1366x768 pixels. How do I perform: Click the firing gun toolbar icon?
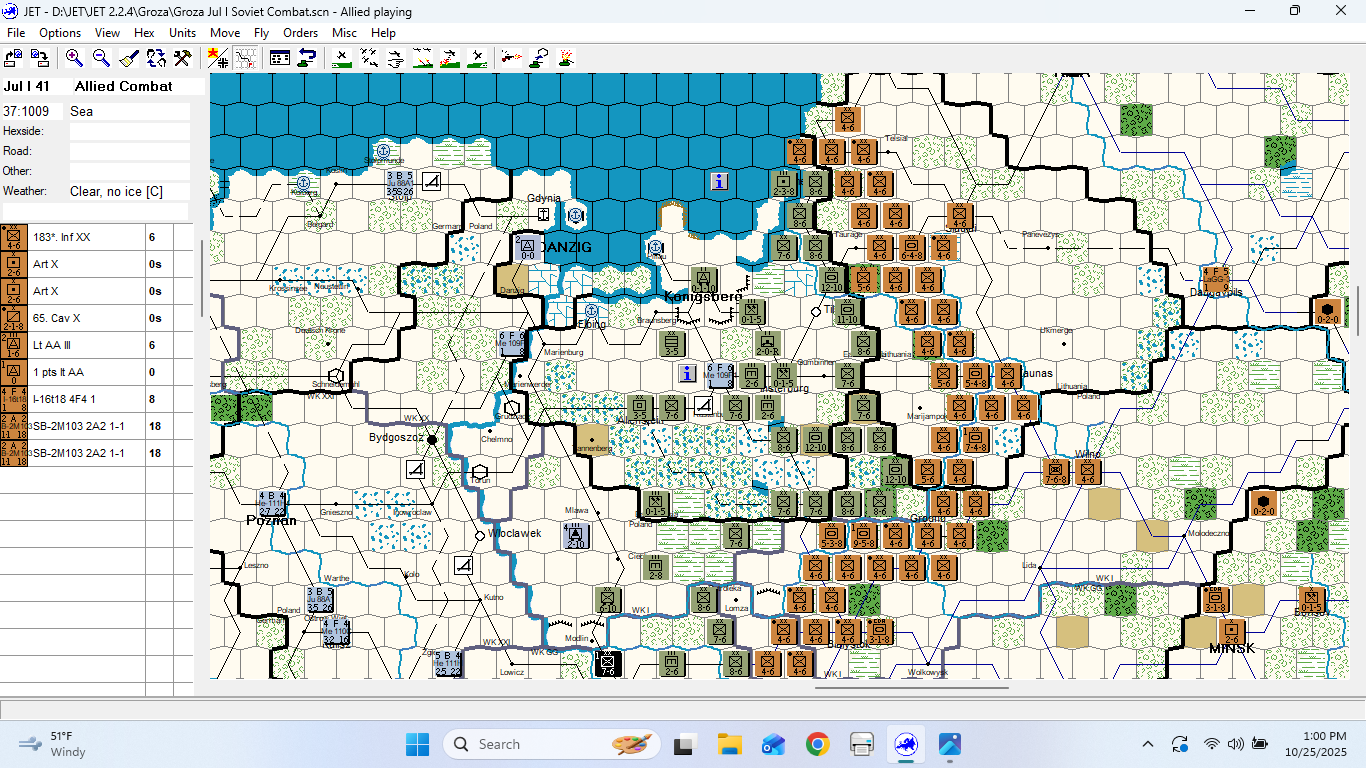click(x=512, y=58)
